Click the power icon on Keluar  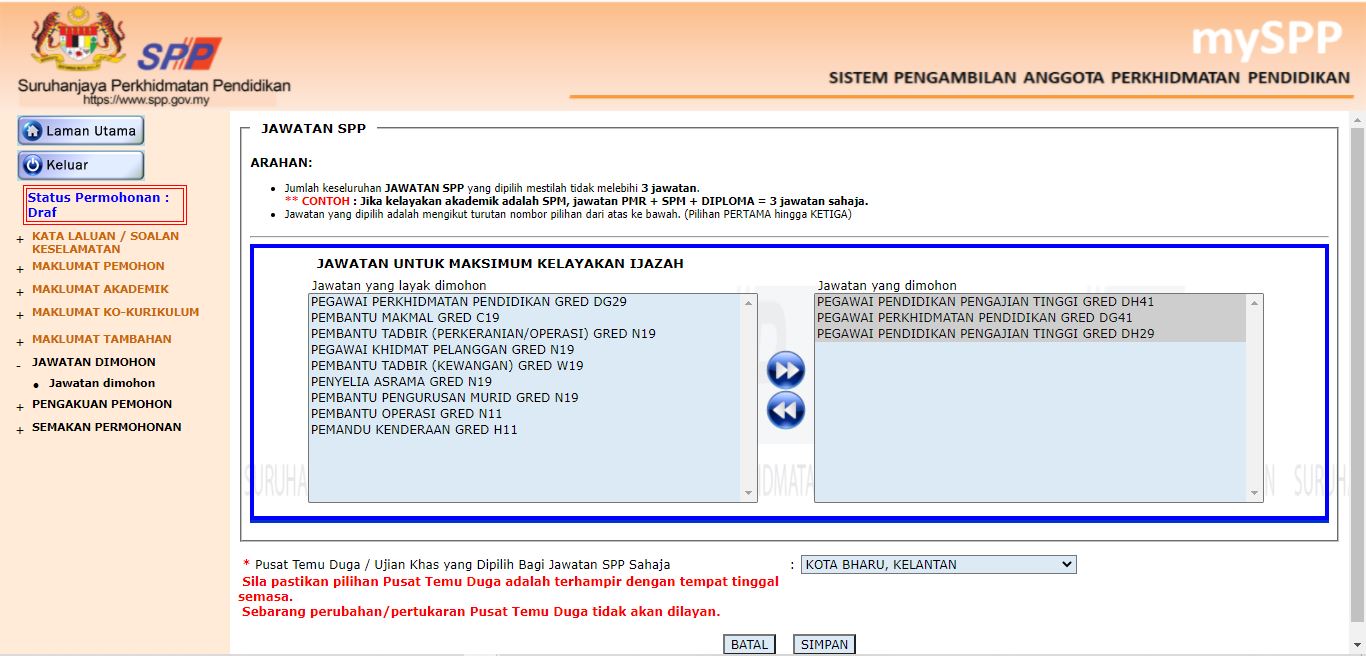click(33, 165)
